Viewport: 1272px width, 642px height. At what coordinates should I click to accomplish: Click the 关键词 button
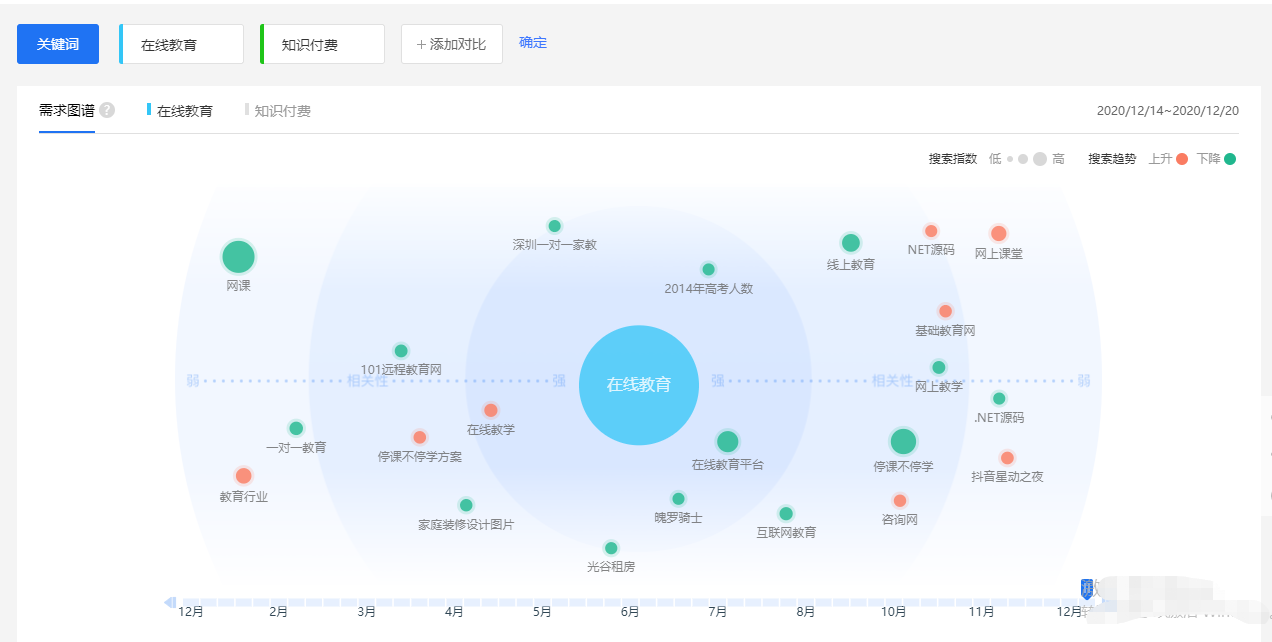(x=58, y=44)
